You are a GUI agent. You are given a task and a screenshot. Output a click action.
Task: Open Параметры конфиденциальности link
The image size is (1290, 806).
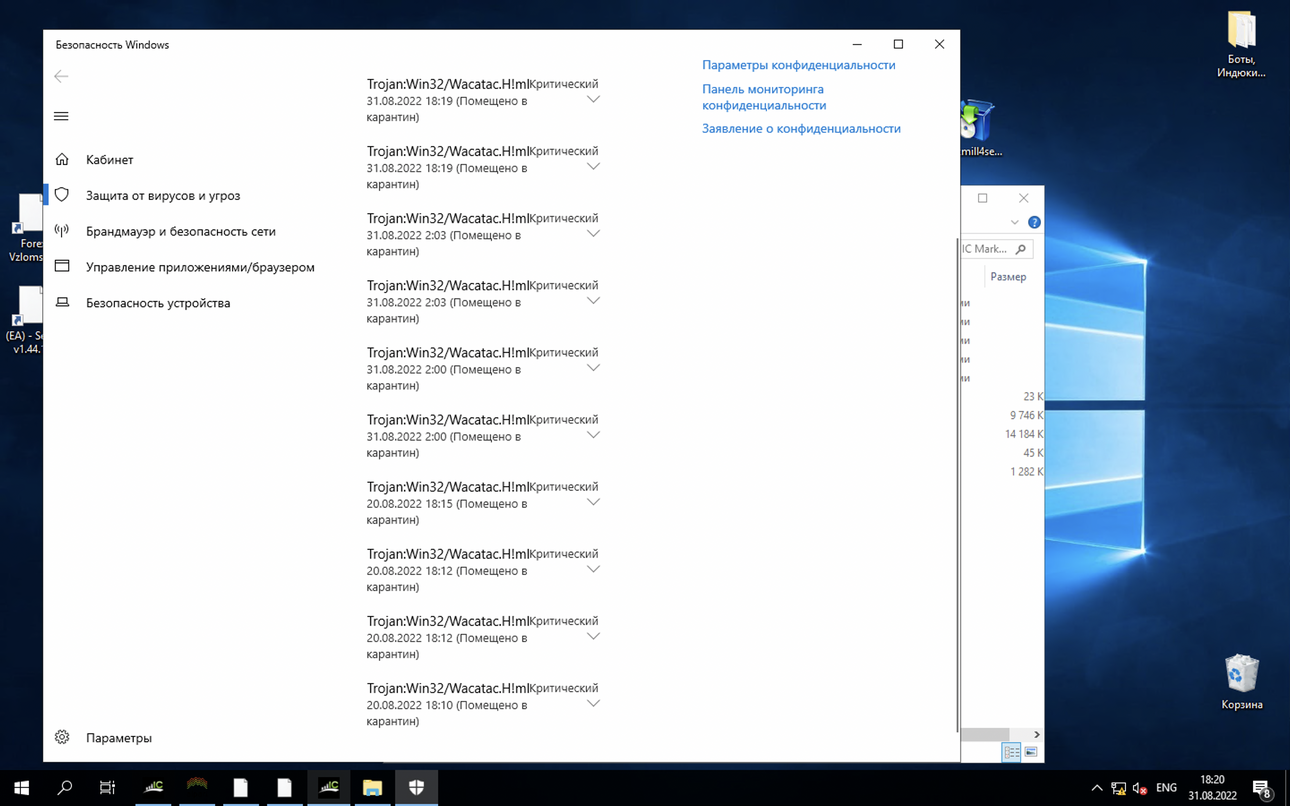tap(799, 65)
